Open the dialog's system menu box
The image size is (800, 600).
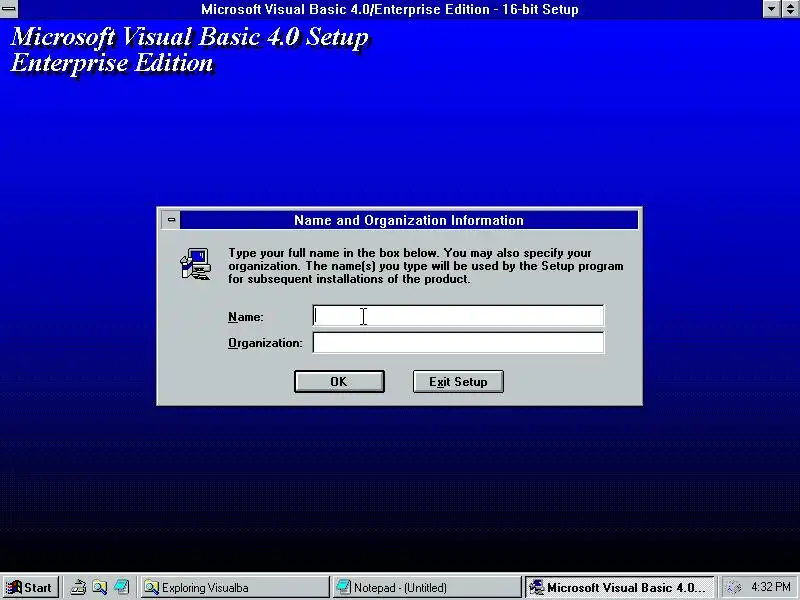171,220
